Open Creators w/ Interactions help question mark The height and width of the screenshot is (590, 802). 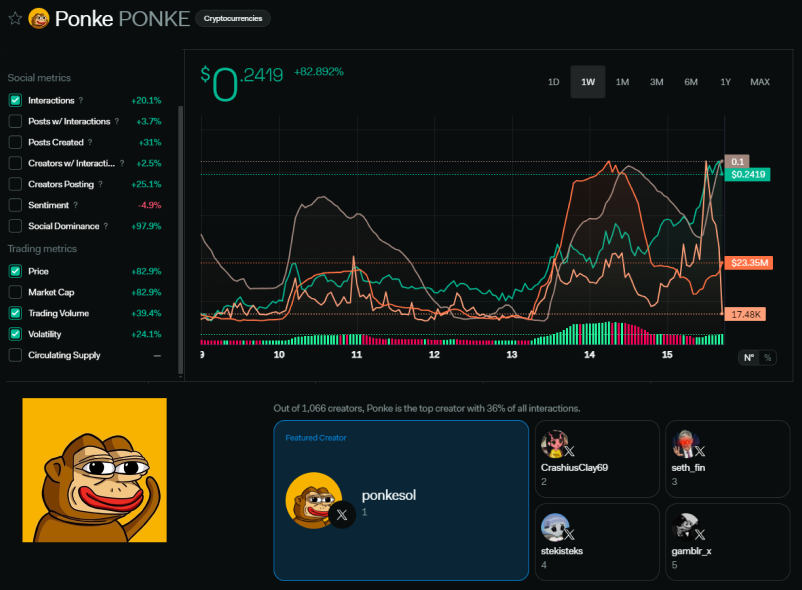(122, 163)
